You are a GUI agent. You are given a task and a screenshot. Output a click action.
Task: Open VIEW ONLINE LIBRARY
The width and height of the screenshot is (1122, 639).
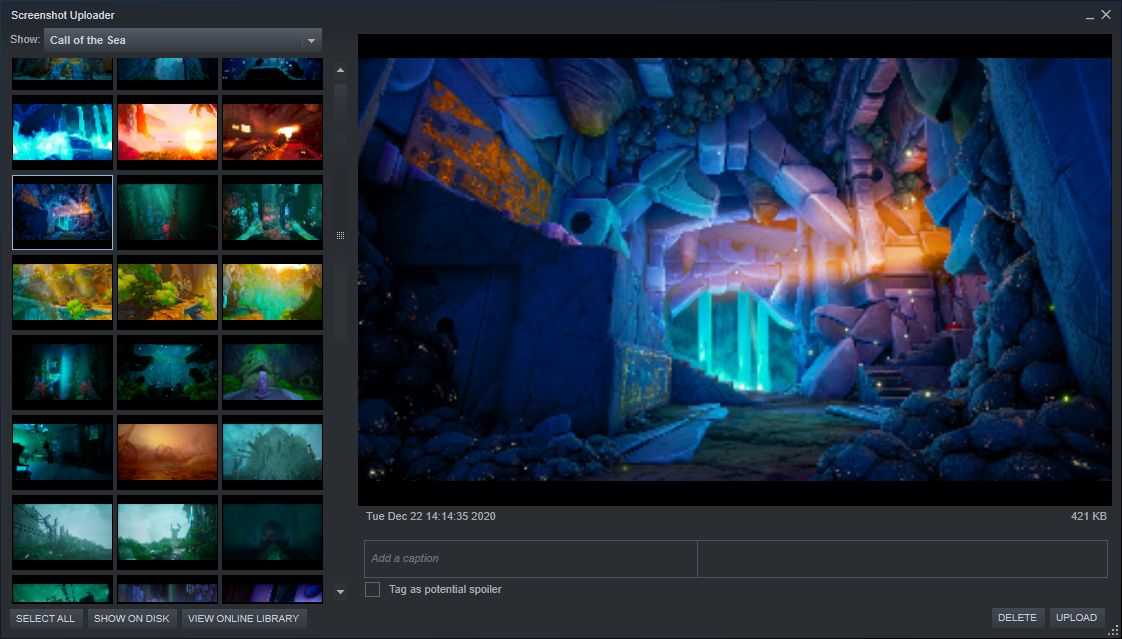tap(243, 618)
